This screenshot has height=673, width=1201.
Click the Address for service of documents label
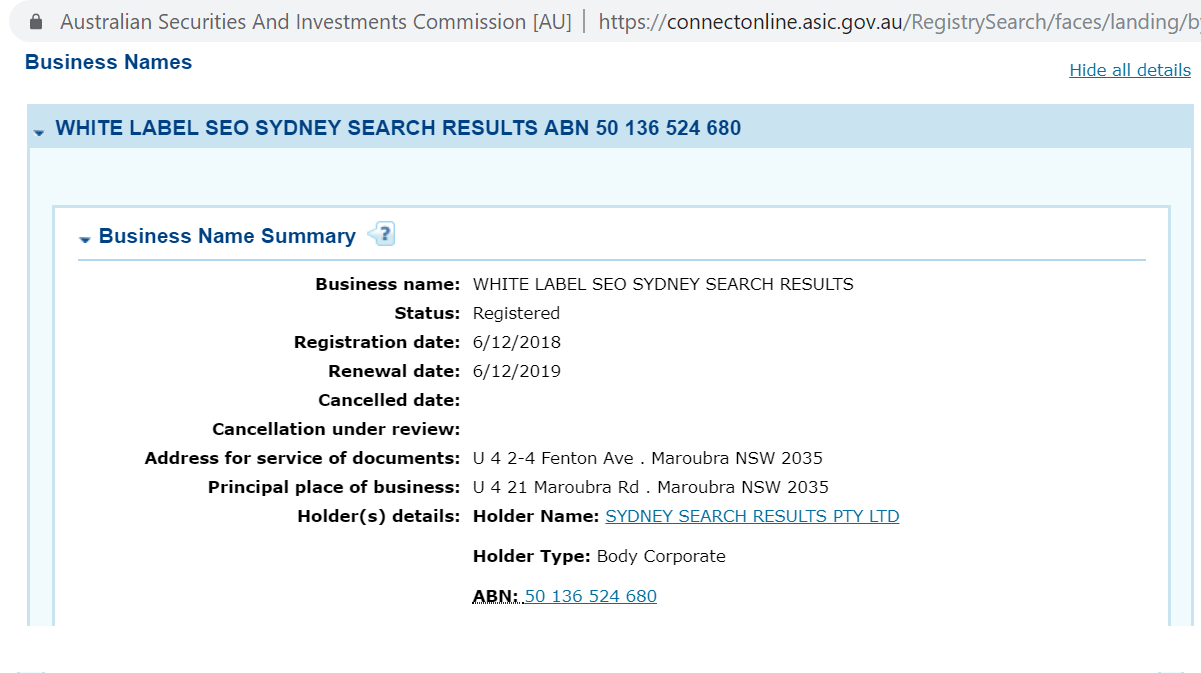click(x=303, y=458)
